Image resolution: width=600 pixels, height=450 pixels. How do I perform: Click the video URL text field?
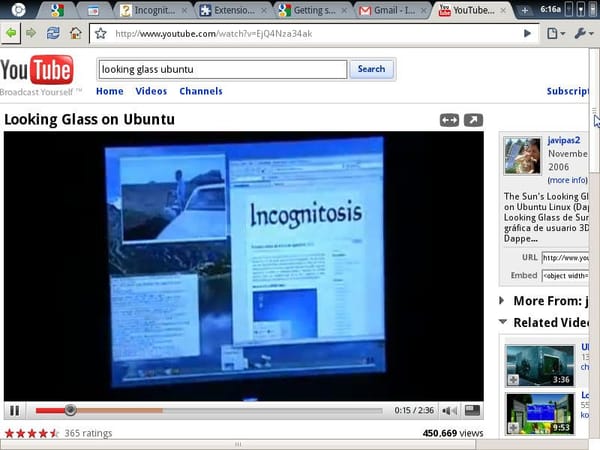(x=565, y=258)
